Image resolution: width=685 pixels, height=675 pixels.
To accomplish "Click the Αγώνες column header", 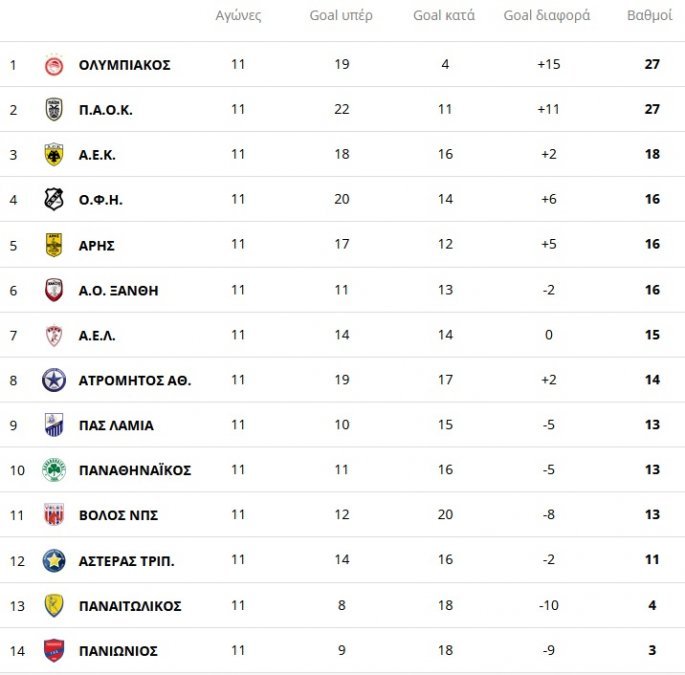I will 238,16.
